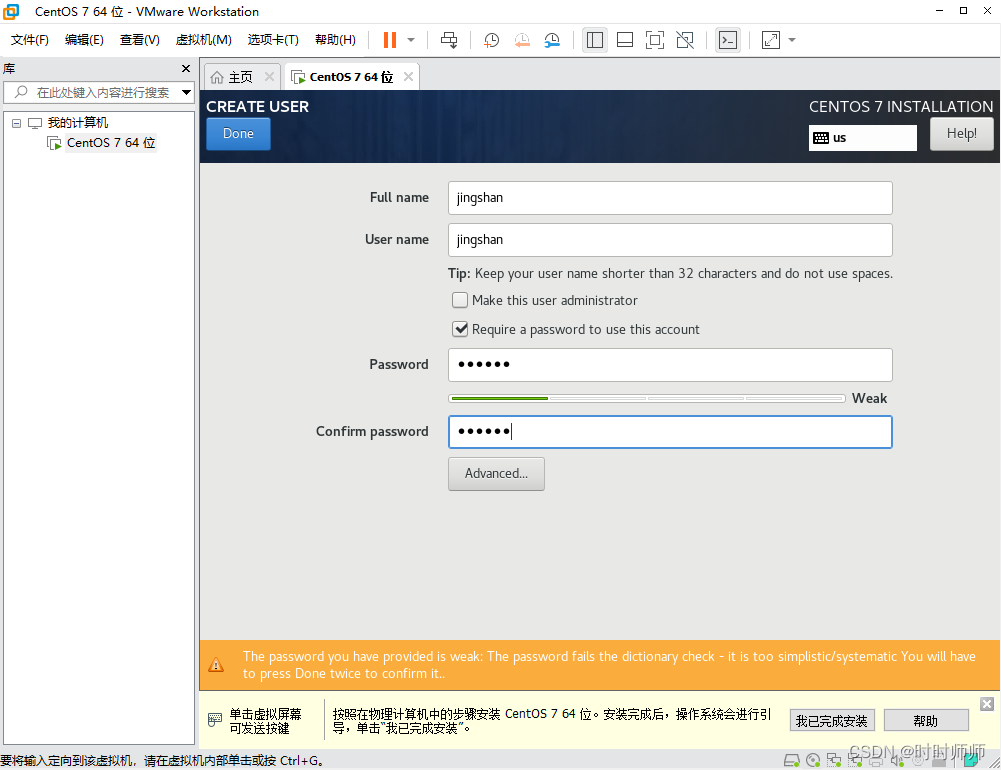Click the Full name input field
The height and width of the screenshot is (770, 1001).
[670, 198]
